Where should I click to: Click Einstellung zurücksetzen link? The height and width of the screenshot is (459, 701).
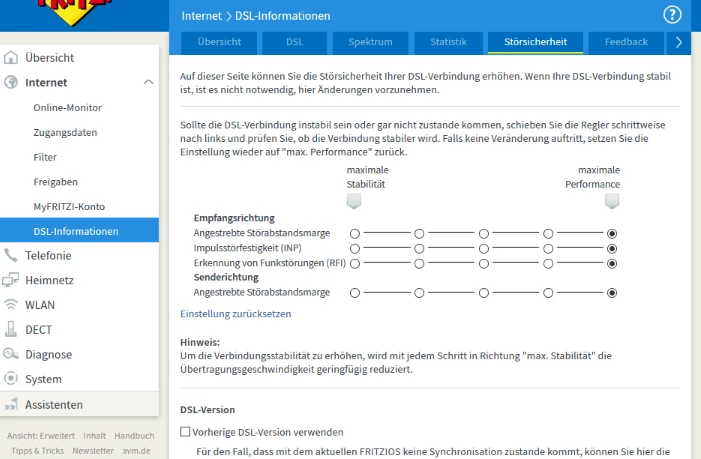pyautogui.click(x=236, y=314)
